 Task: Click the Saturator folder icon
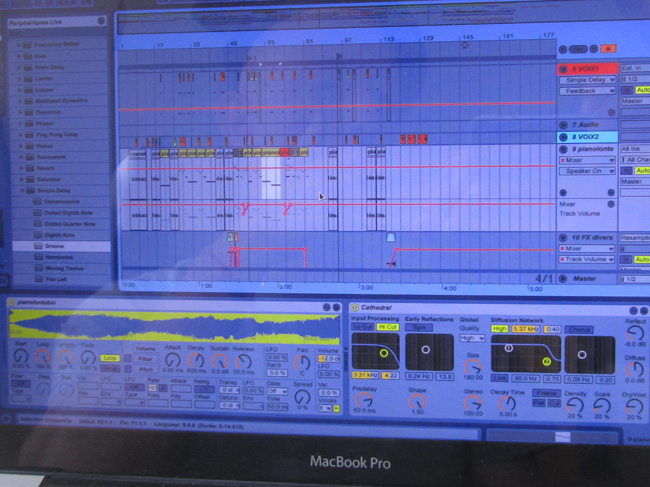(x=29, y=179)
